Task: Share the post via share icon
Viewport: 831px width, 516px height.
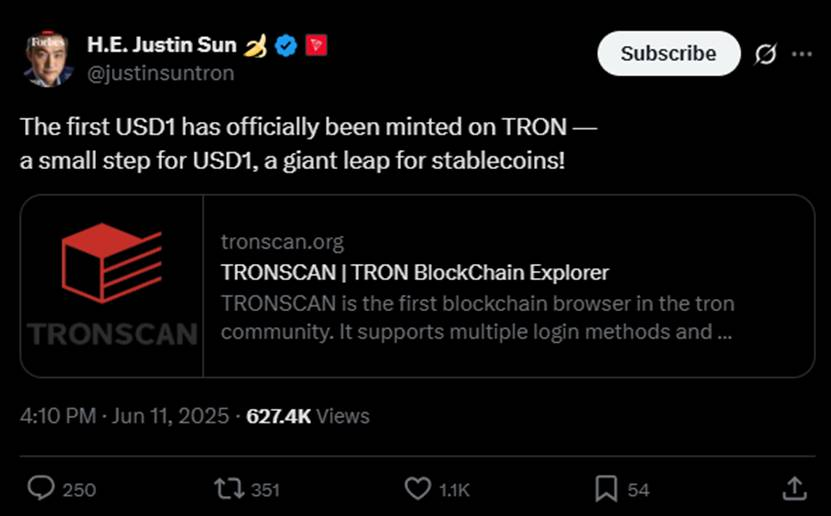Action: (x=794, y=488)
